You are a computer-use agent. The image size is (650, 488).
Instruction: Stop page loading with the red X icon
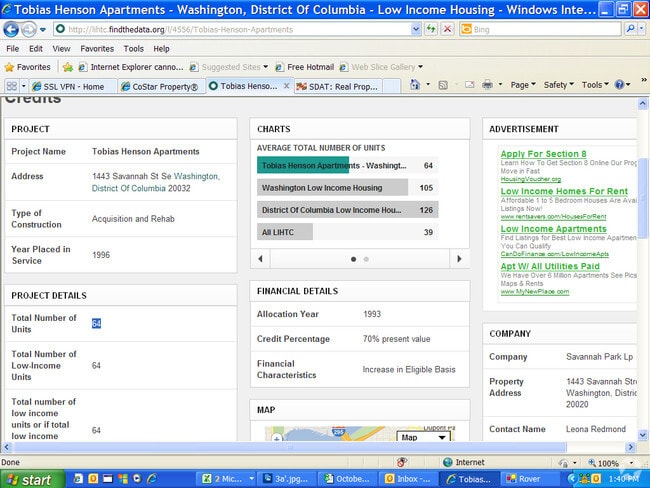pyautogui.click(x=446, y=30)
